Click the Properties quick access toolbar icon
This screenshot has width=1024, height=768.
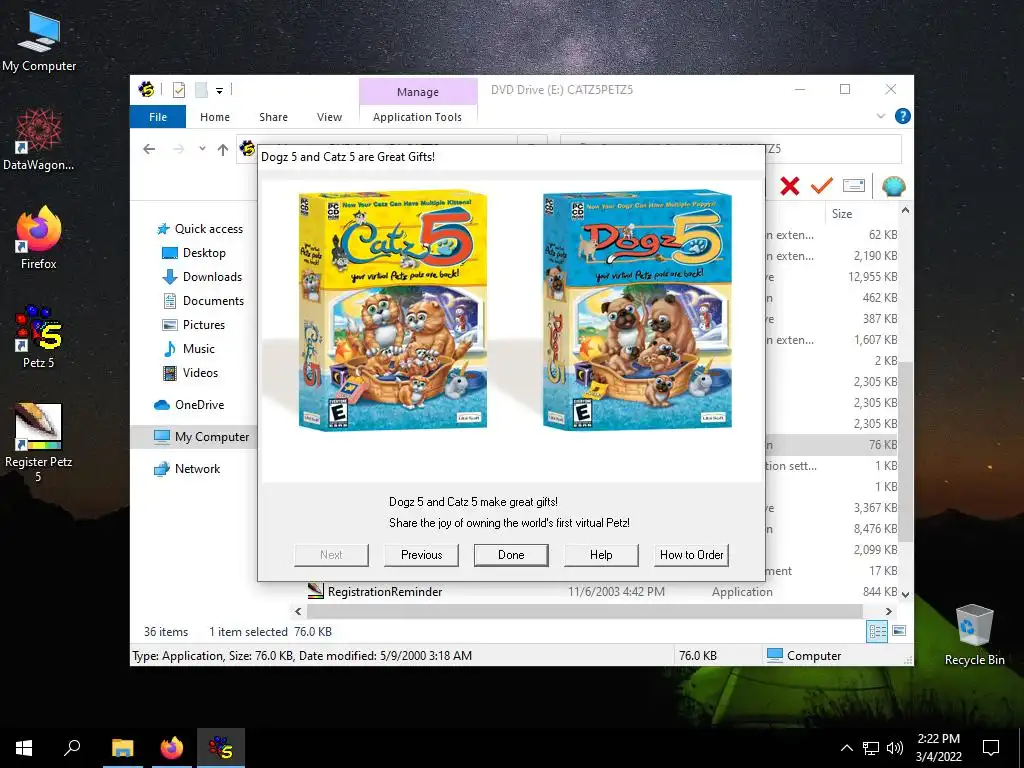coord(178,90)
